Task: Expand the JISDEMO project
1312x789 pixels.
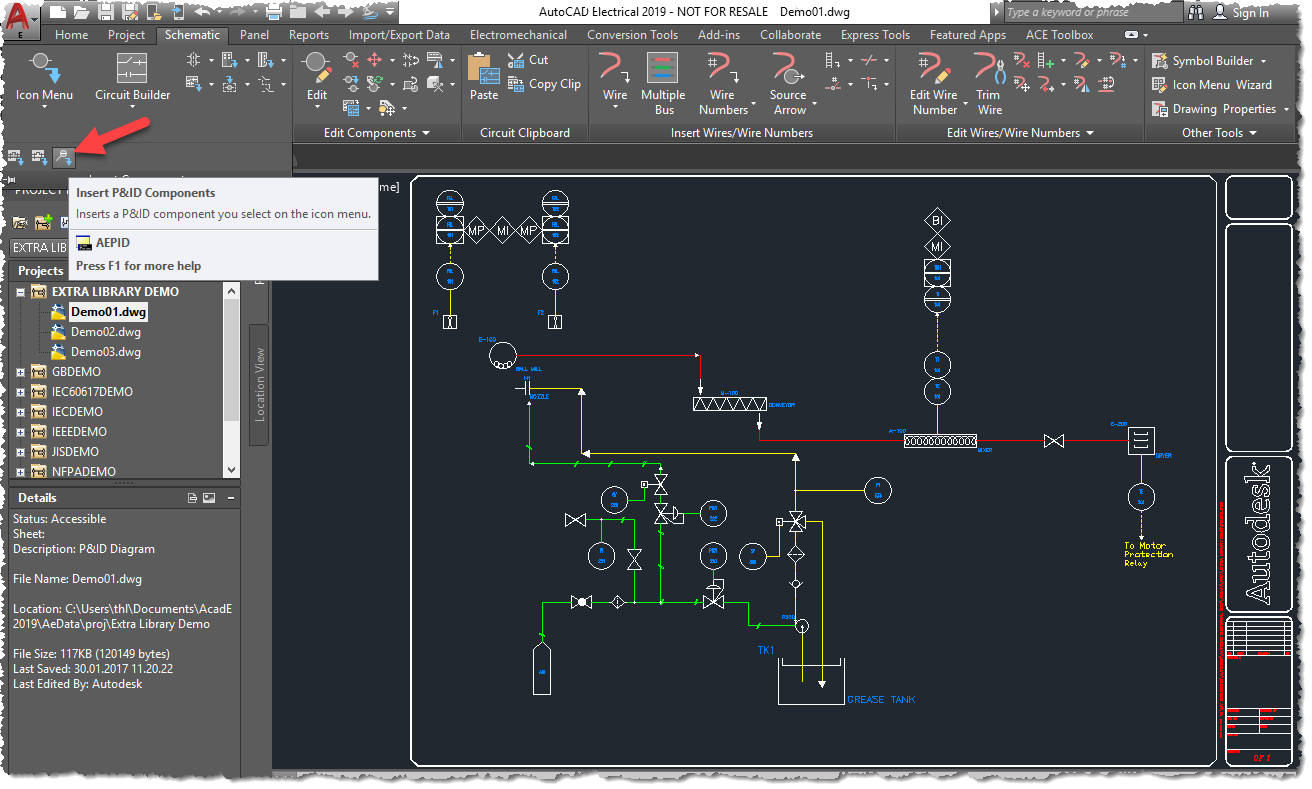Action: [20, 452]
